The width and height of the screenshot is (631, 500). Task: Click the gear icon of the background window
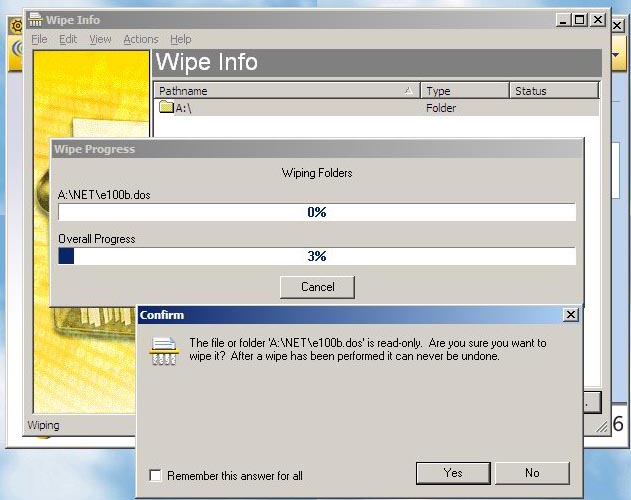[17, 26]
